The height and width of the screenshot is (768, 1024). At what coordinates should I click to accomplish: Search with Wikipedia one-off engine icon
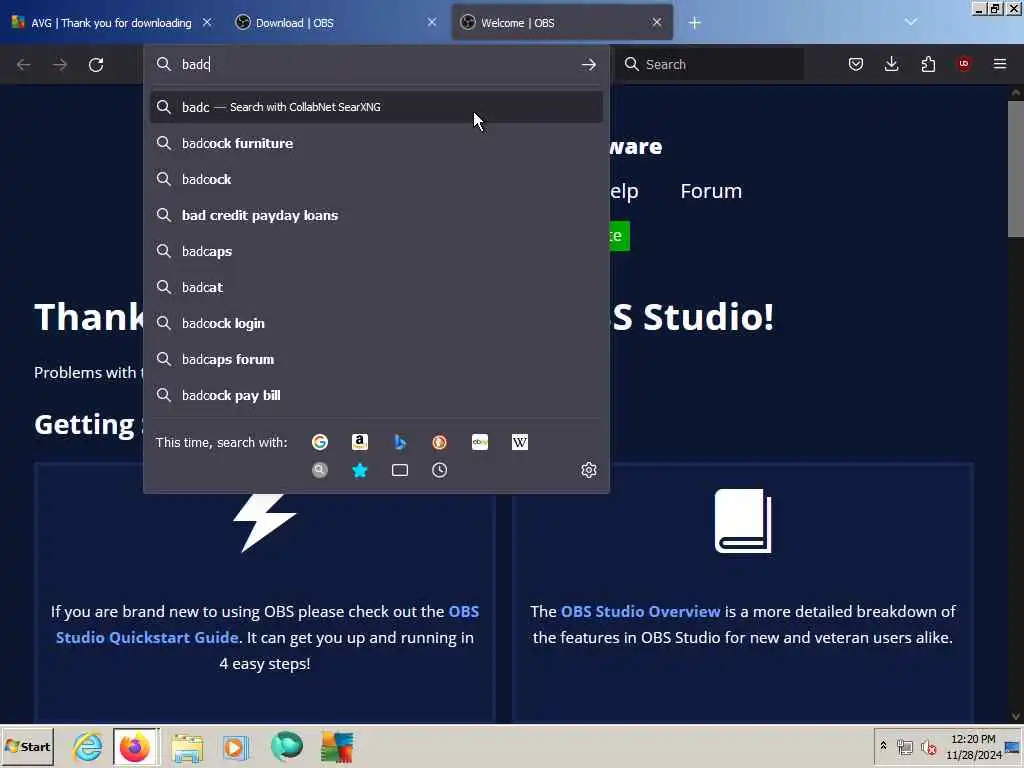520,443
